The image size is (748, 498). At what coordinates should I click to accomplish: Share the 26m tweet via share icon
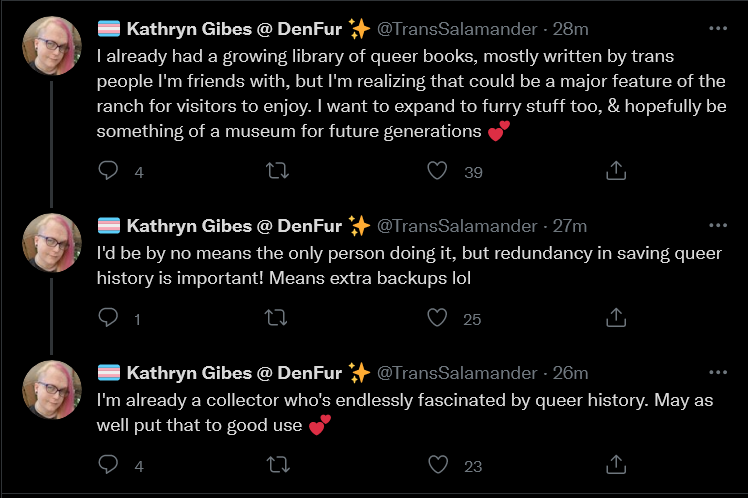616,464
